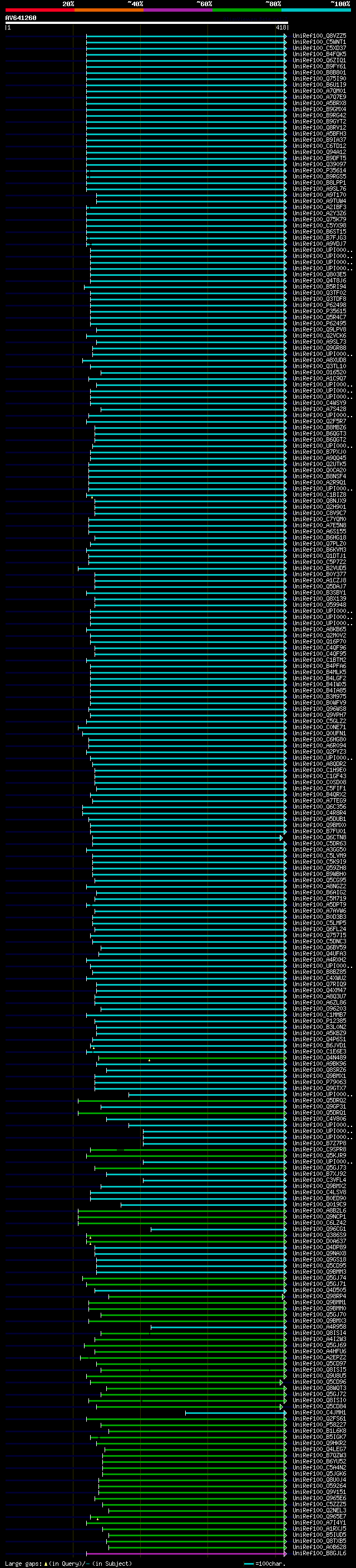Select hit label UniRef100_B8LPP1

pyautogui.click(x=319, y=182)
